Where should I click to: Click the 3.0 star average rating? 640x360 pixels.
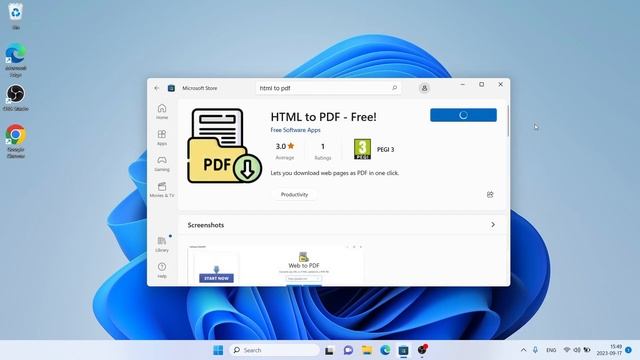coord(285,151)
